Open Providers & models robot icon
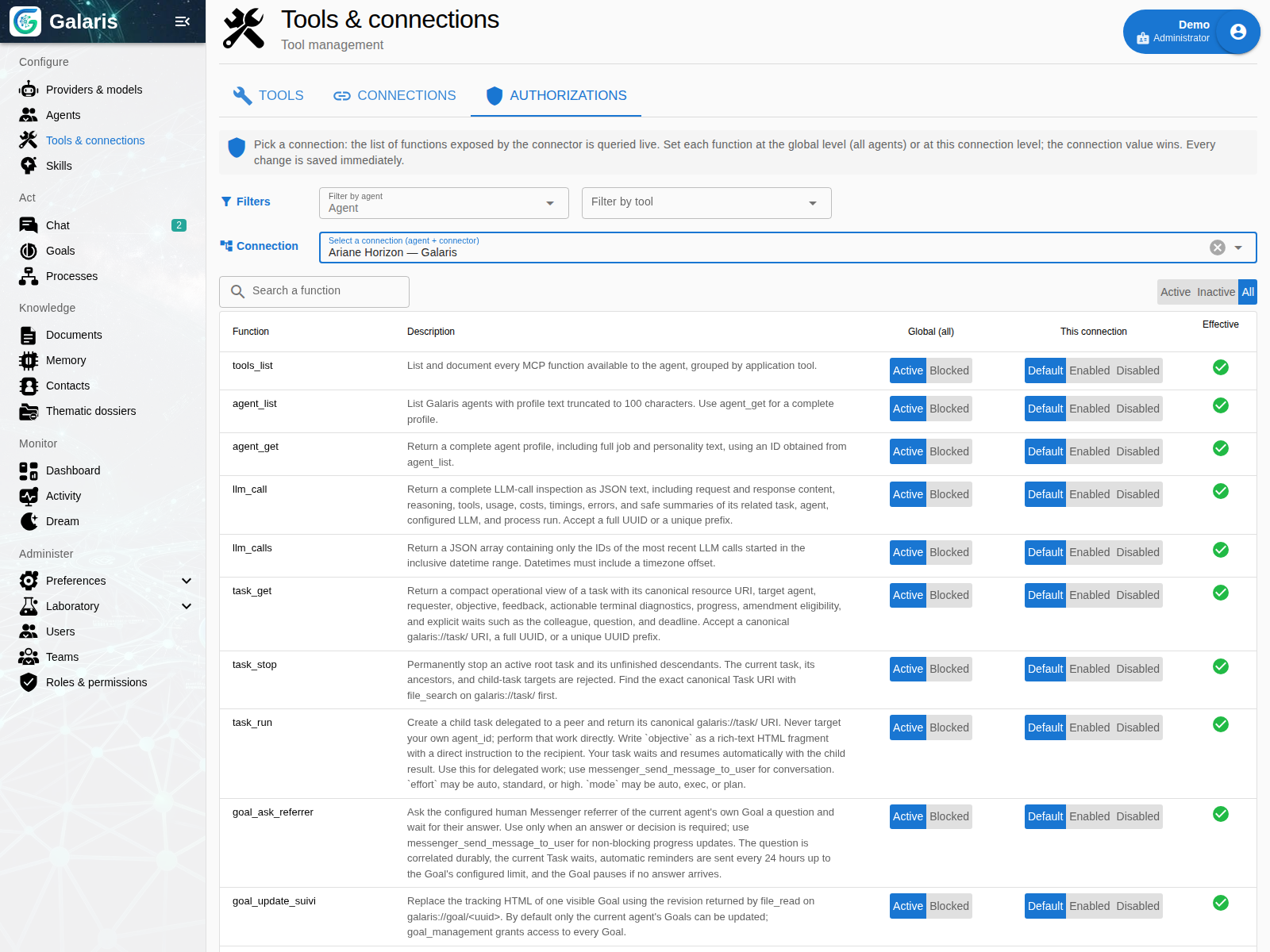1270x952 pixels. pyautogui.click(x=29, y=90)
